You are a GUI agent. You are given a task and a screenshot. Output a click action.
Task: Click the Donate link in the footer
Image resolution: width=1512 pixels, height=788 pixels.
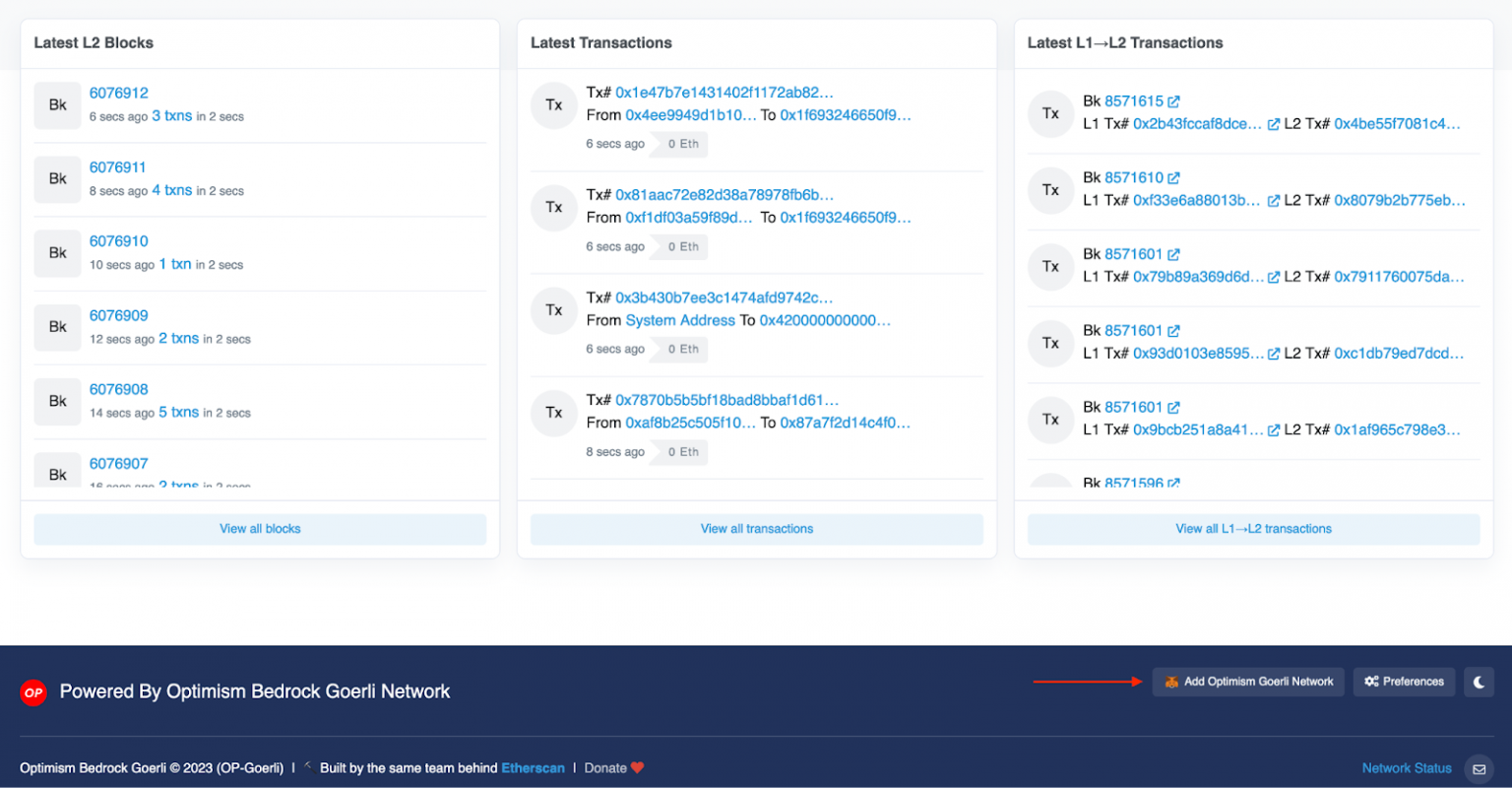click(604, 767)
